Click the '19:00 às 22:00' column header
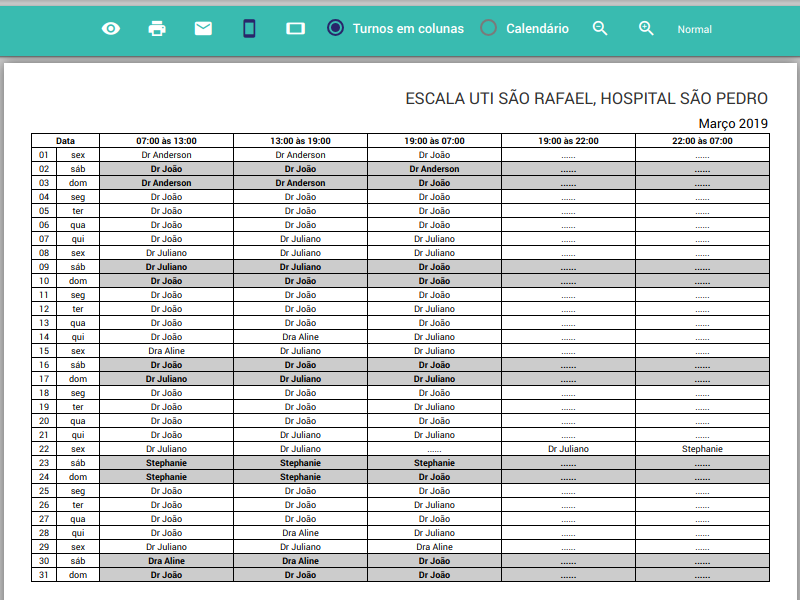Viewport: 800px width, 600px height. [x=568, y=141]
